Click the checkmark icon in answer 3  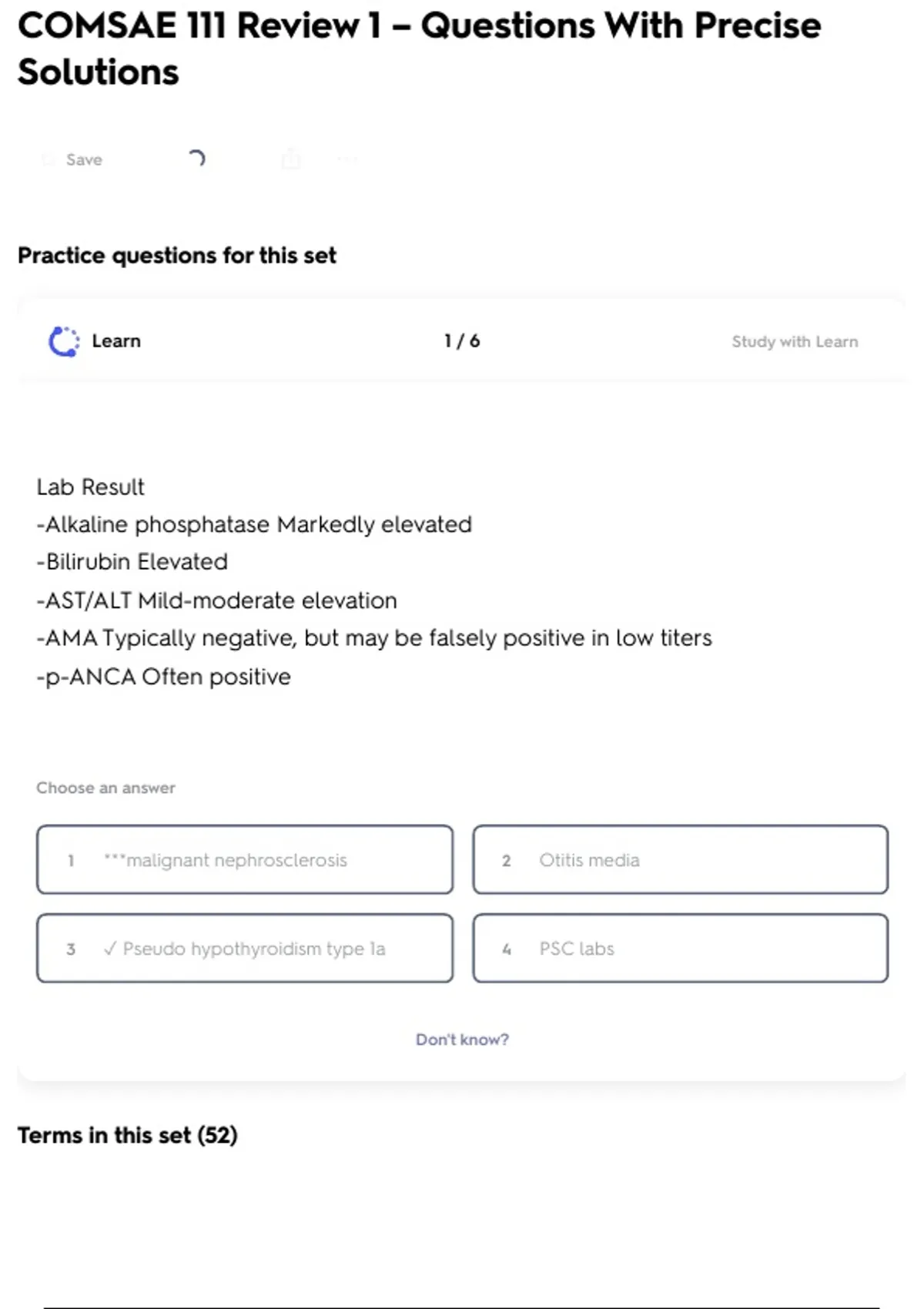110,949
